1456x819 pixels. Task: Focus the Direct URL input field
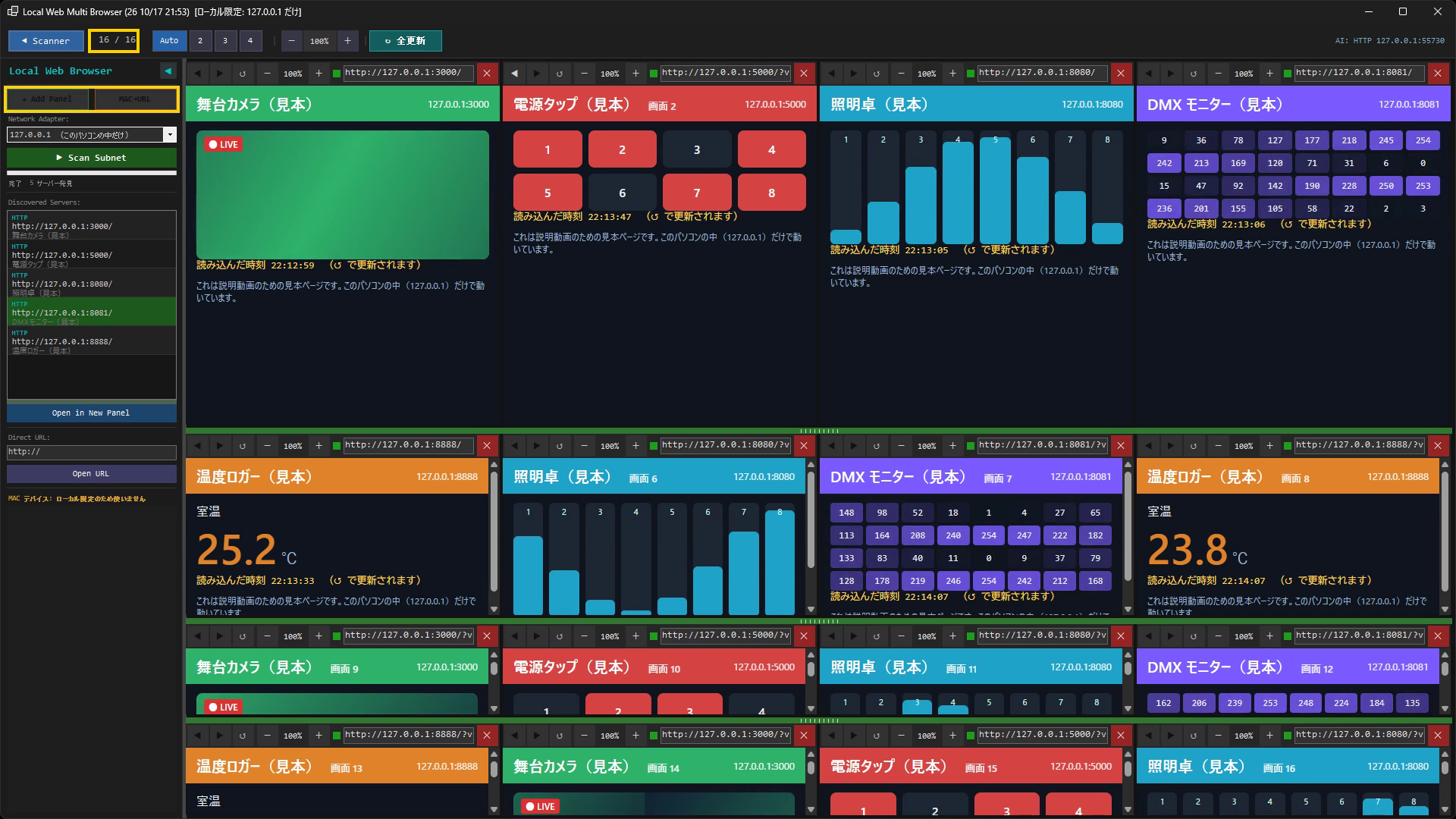(x=92, y=452)
